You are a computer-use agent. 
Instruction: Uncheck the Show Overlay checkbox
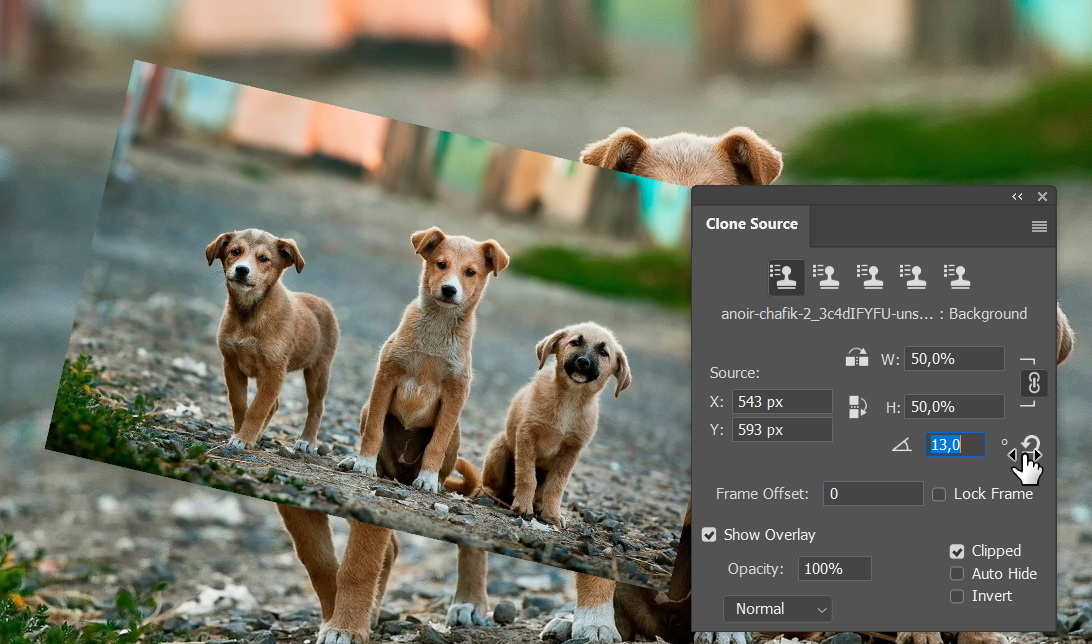tap(709, 535)
